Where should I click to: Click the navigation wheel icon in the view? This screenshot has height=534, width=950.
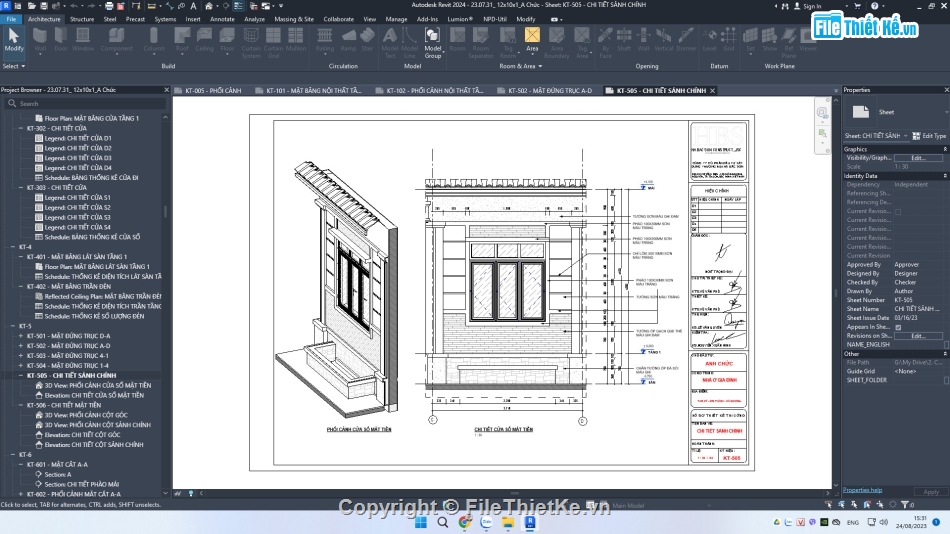coord(822,113)
